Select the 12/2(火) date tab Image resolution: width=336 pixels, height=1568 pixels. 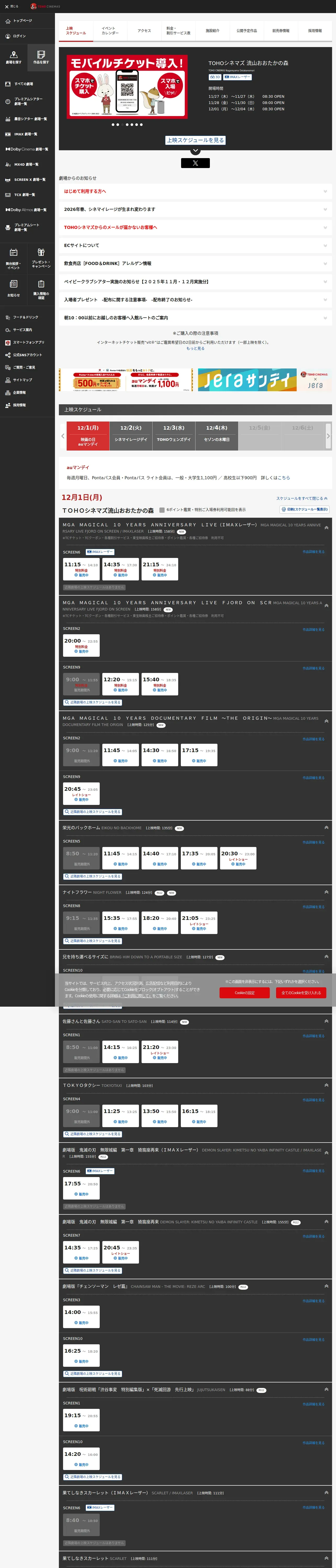(131, 436)
